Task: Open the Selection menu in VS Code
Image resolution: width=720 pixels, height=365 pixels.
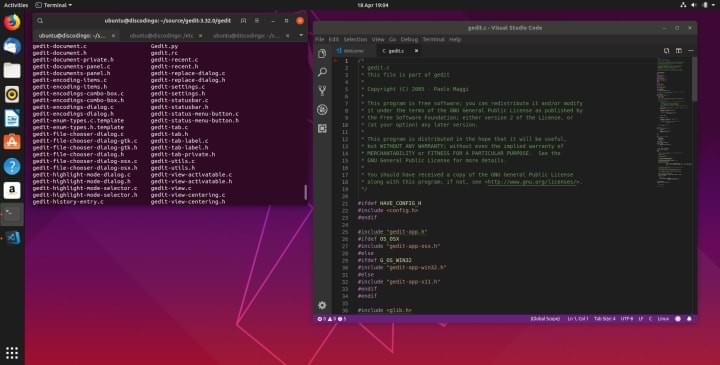Action: (355, 39)
